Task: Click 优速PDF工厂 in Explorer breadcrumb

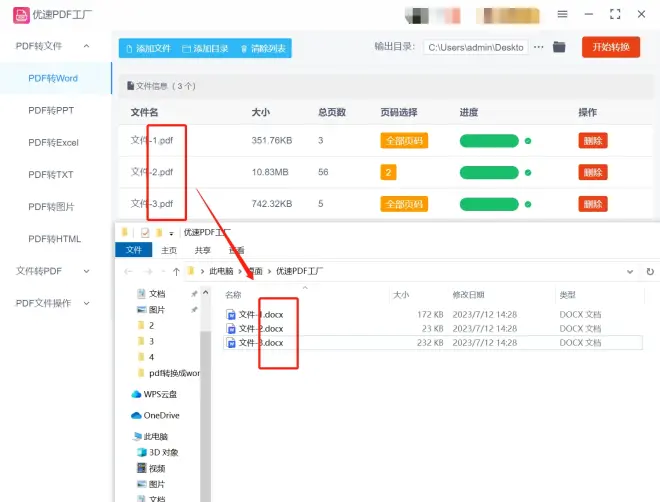Action: coord(299,271)
